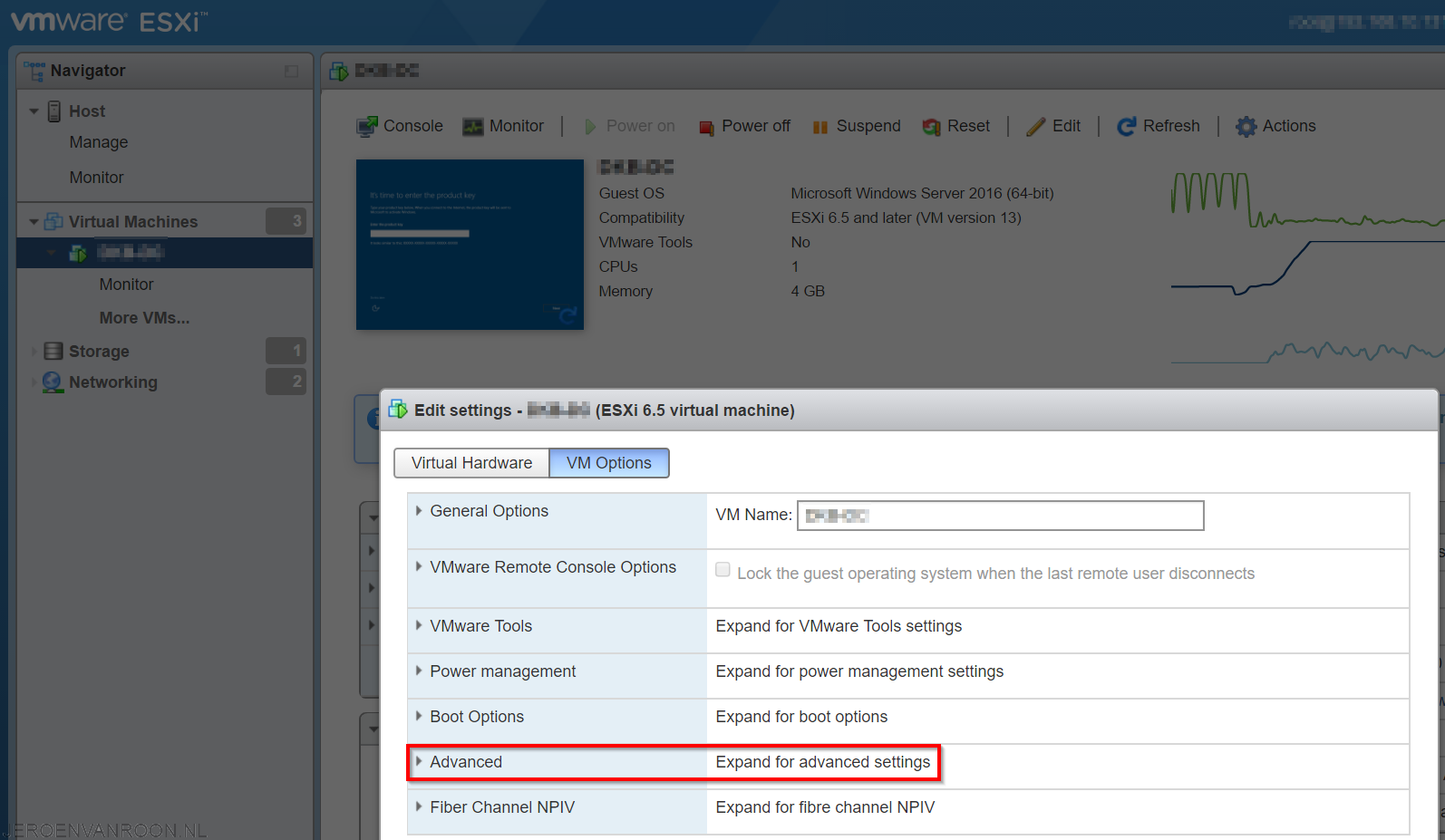
Task: Expand the Storage tree node
Action: click(34, 351)
